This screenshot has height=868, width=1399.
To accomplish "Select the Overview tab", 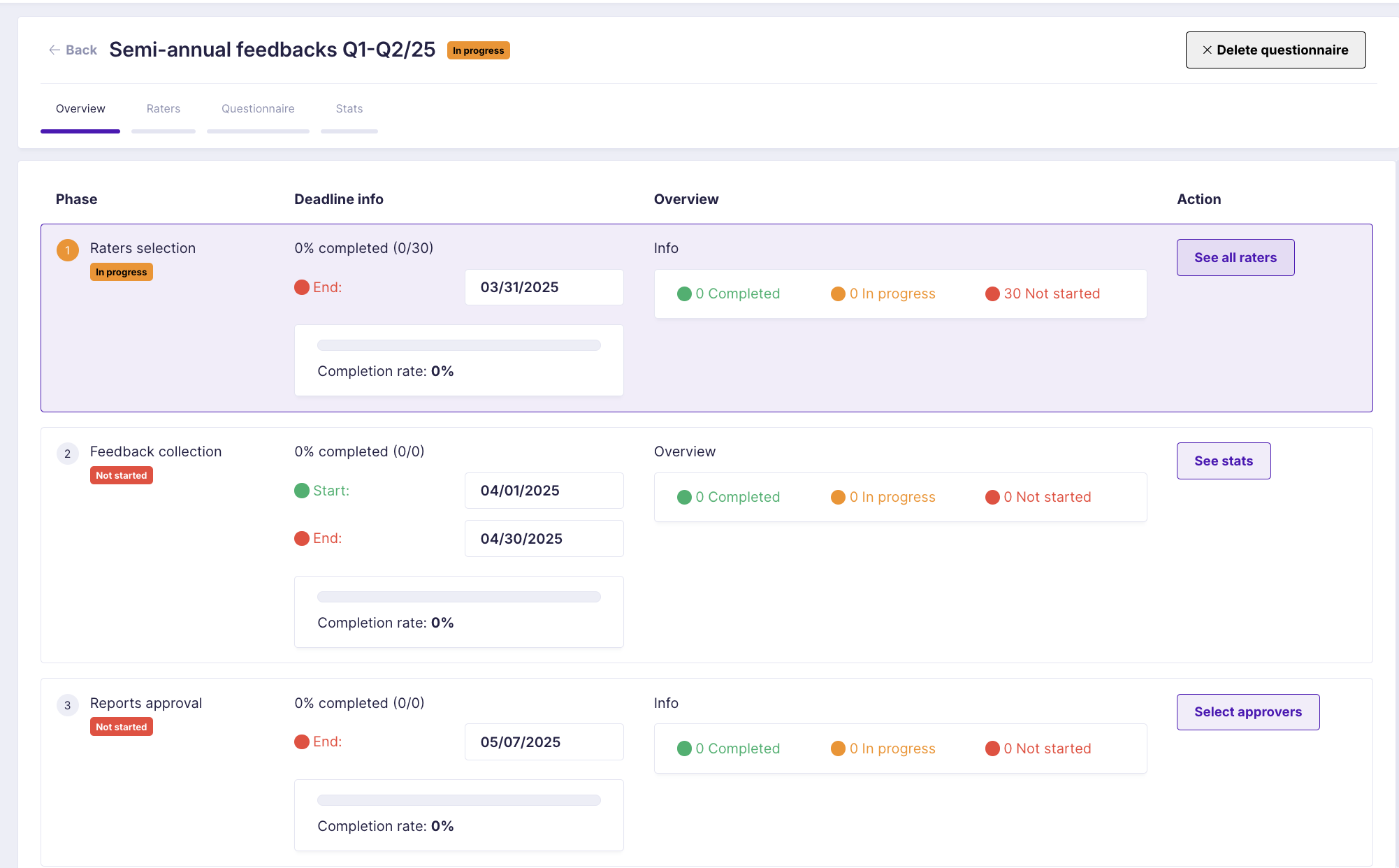I will tap(80, 109).
